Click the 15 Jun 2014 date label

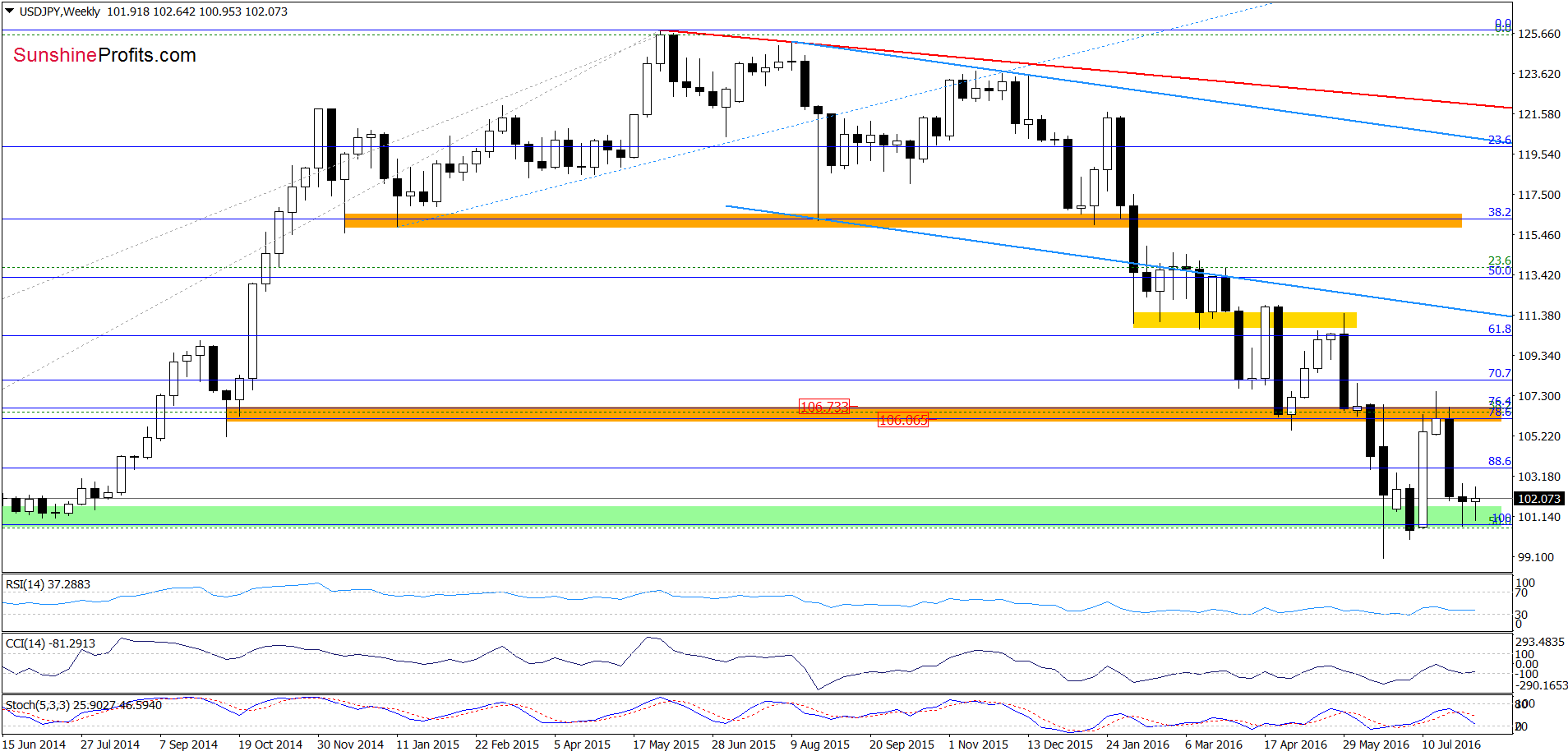[35, 744]
